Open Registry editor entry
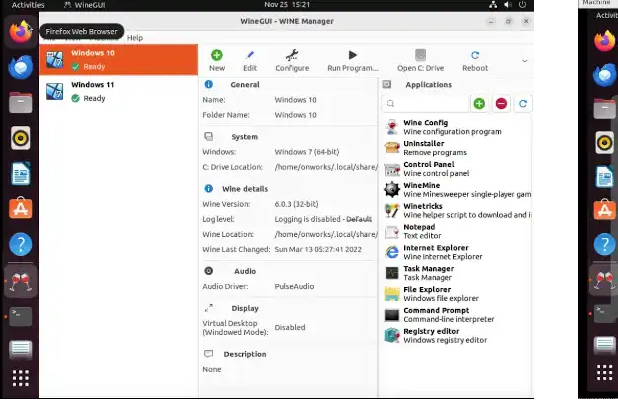Viewport: 618px width, 405px height. (x=456, y=336)
